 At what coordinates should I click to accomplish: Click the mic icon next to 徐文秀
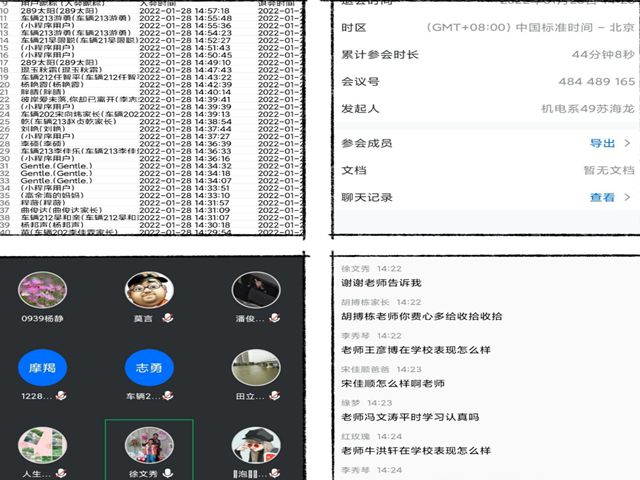(x=167, y=473)
